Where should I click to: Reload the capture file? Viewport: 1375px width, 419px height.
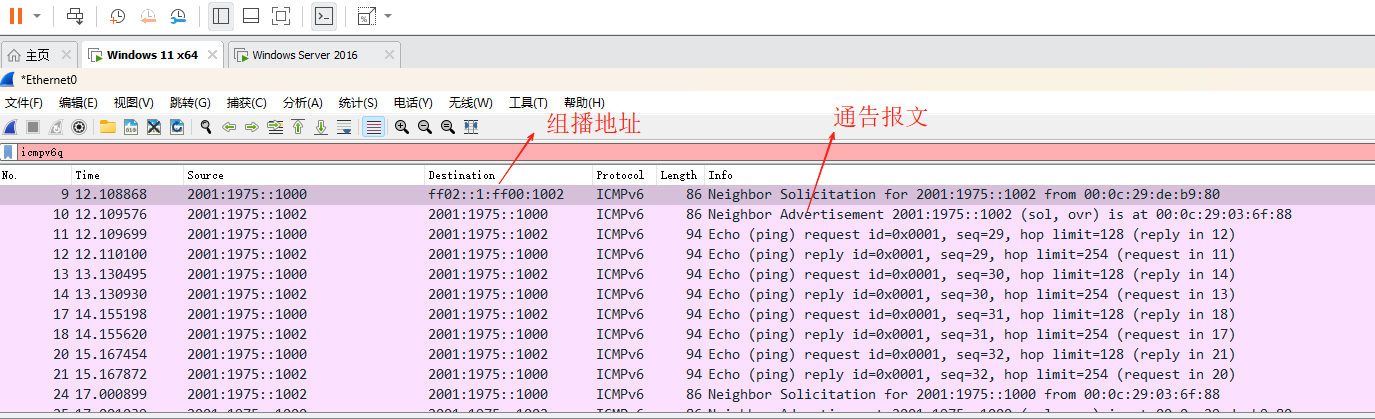(177, 127)
